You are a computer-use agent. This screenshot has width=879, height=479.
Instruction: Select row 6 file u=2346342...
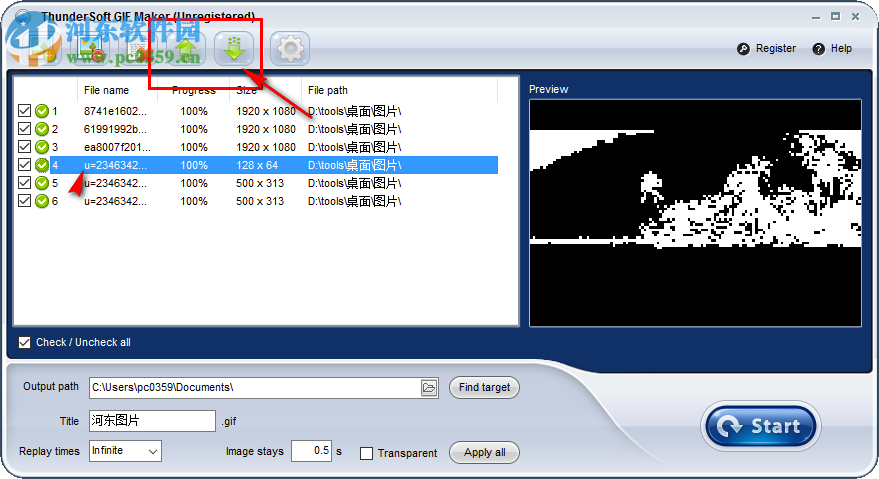point(115,201)
